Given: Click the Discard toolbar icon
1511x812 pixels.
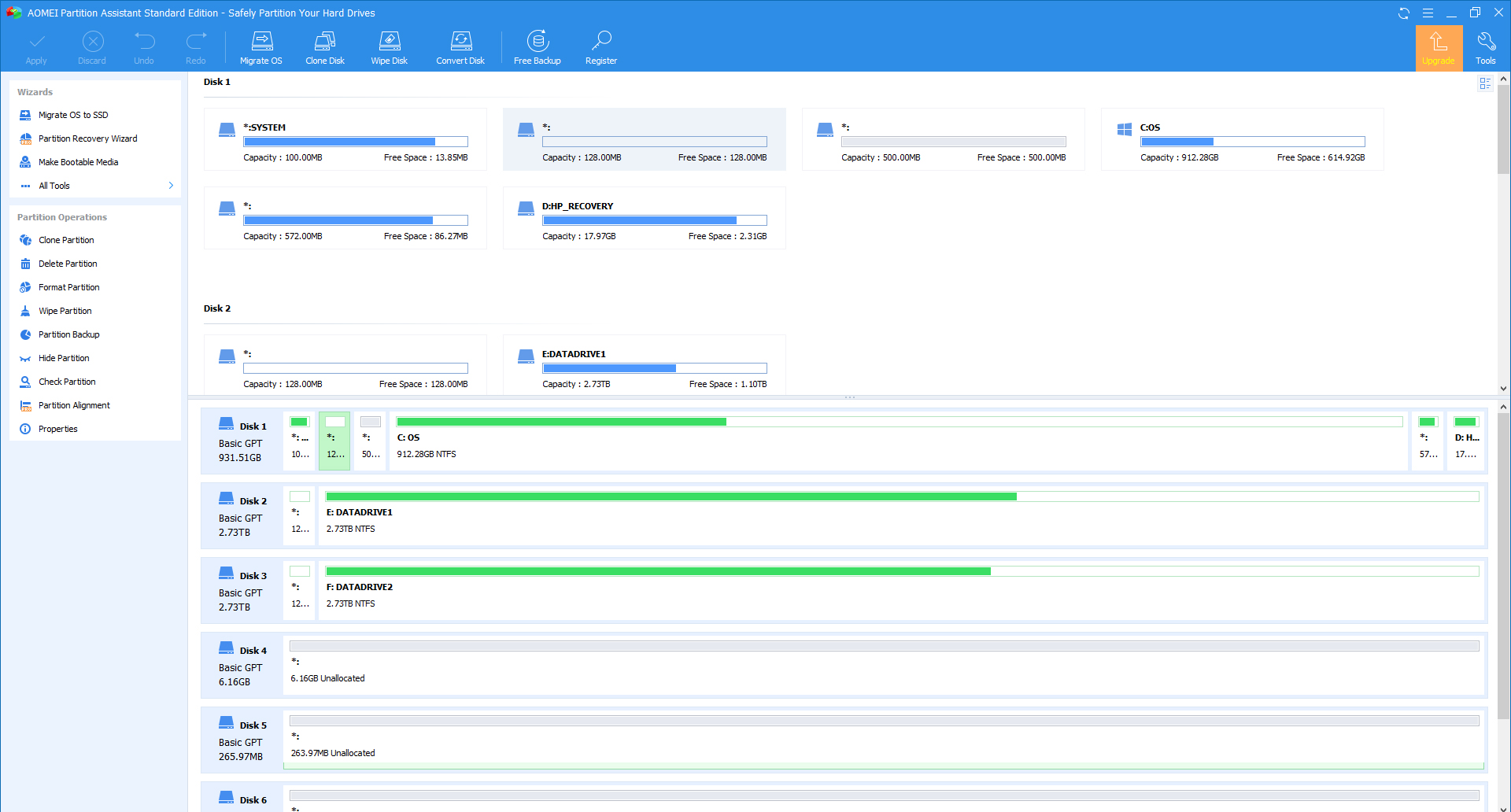Looking at the screenshot, I should (92, 48).
